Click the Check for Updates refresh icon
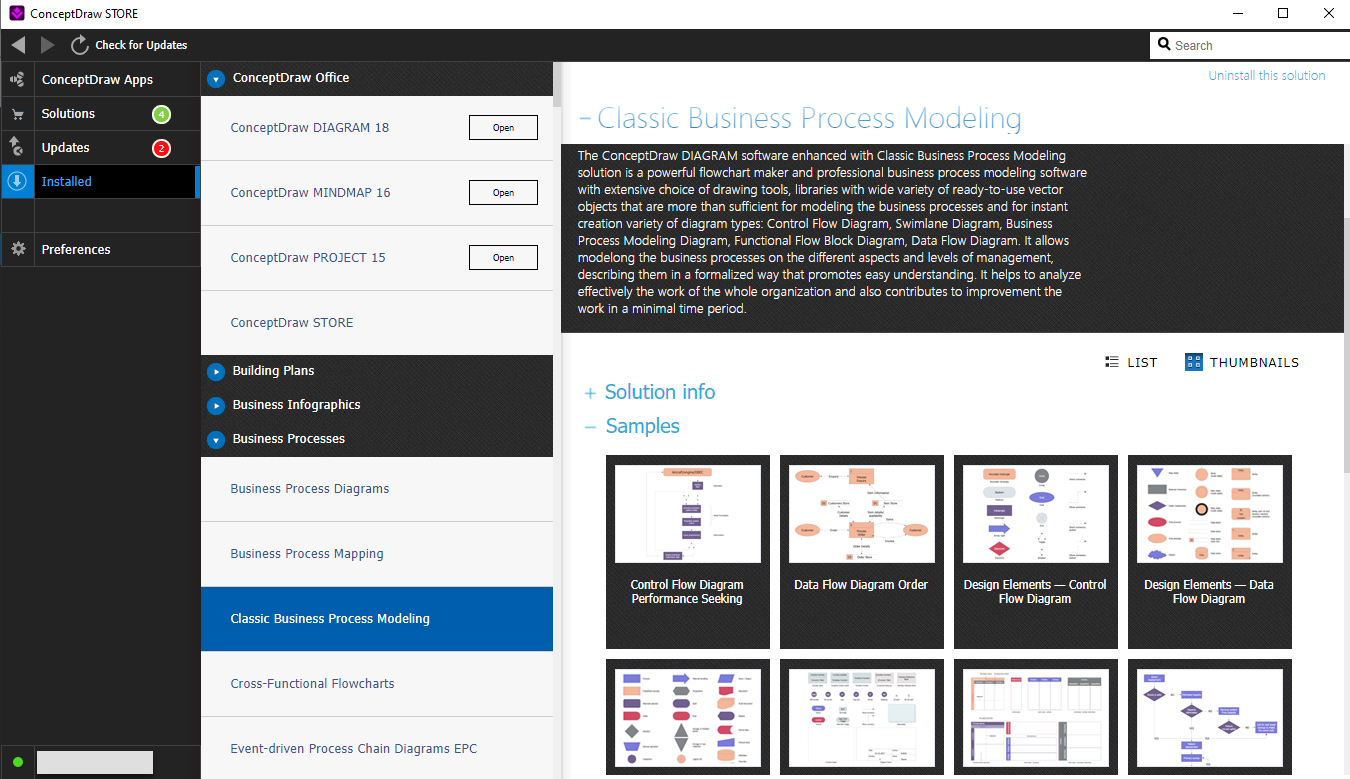The height and width of the screenshot is (779, 1350). pyautogui.click(x=80, y=45)
